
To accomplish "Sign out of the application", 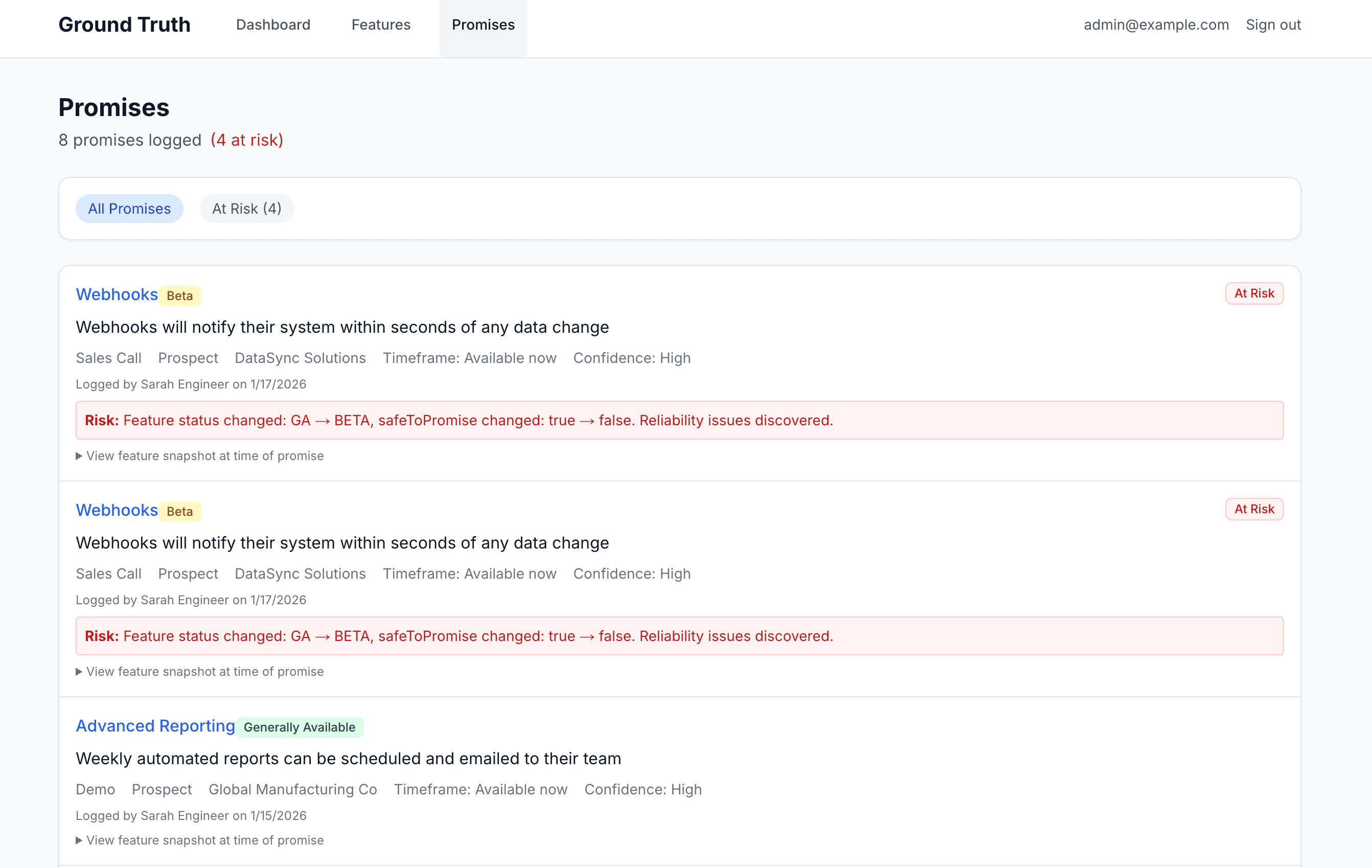I will pyautogui.click(x=1273, y=25).
